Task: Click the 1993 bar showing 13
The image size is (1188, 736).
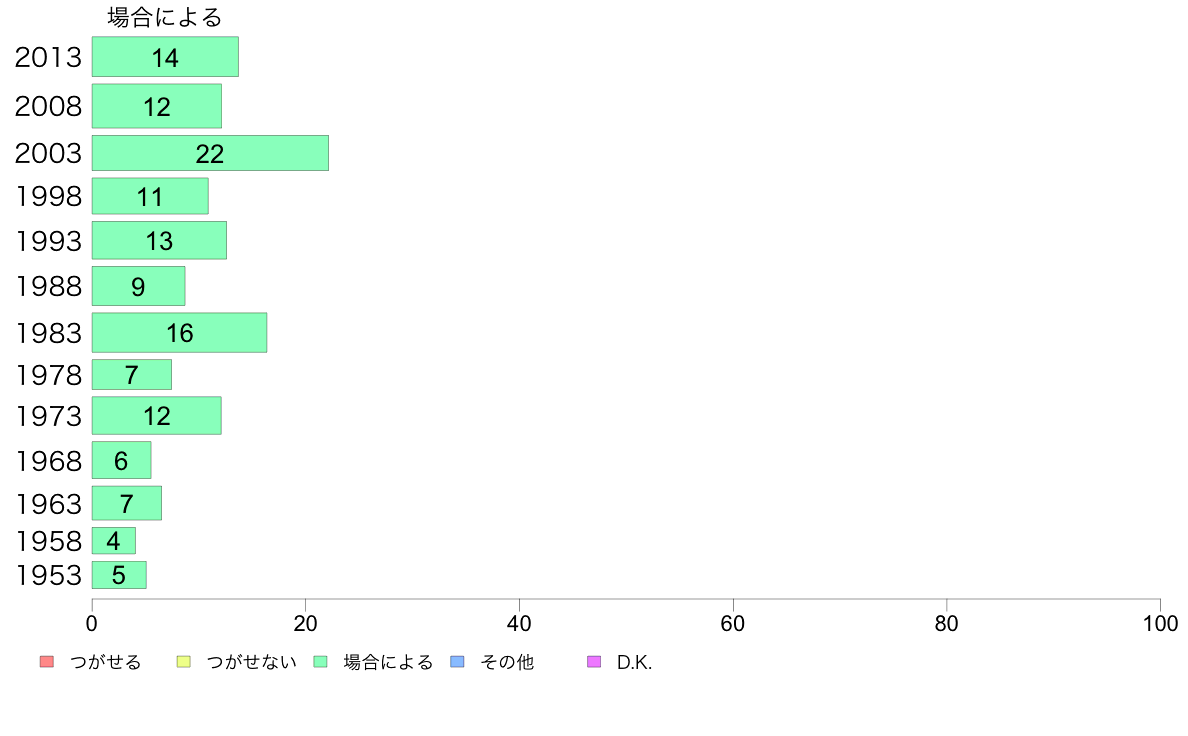Action: pos(159,240)
